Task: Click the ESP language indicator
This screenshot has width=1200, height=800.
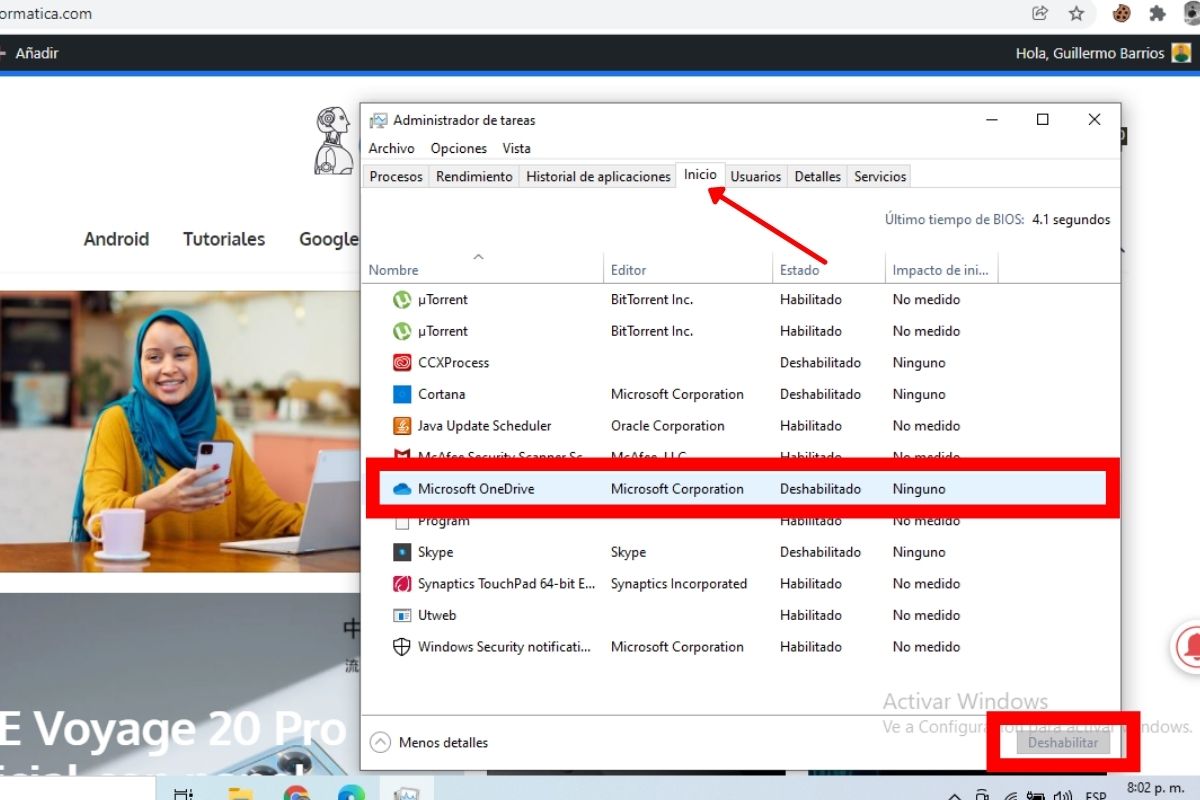Action: coord(1095,796)
